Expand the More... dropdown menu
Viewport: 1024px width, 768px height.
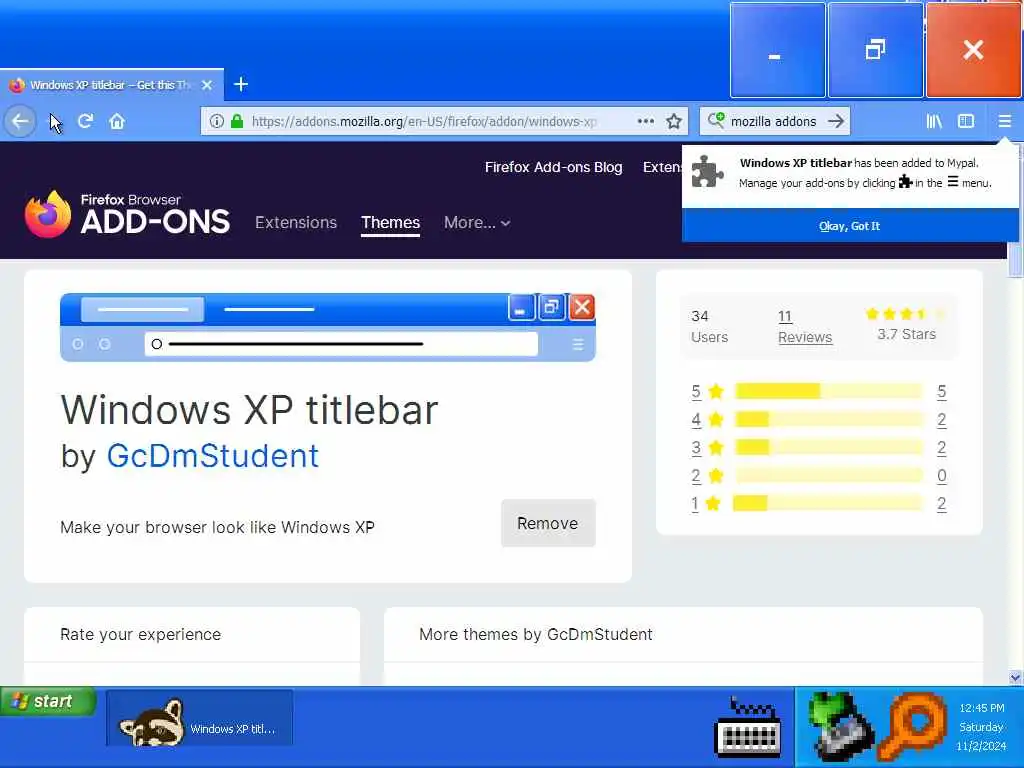point(477,223)
